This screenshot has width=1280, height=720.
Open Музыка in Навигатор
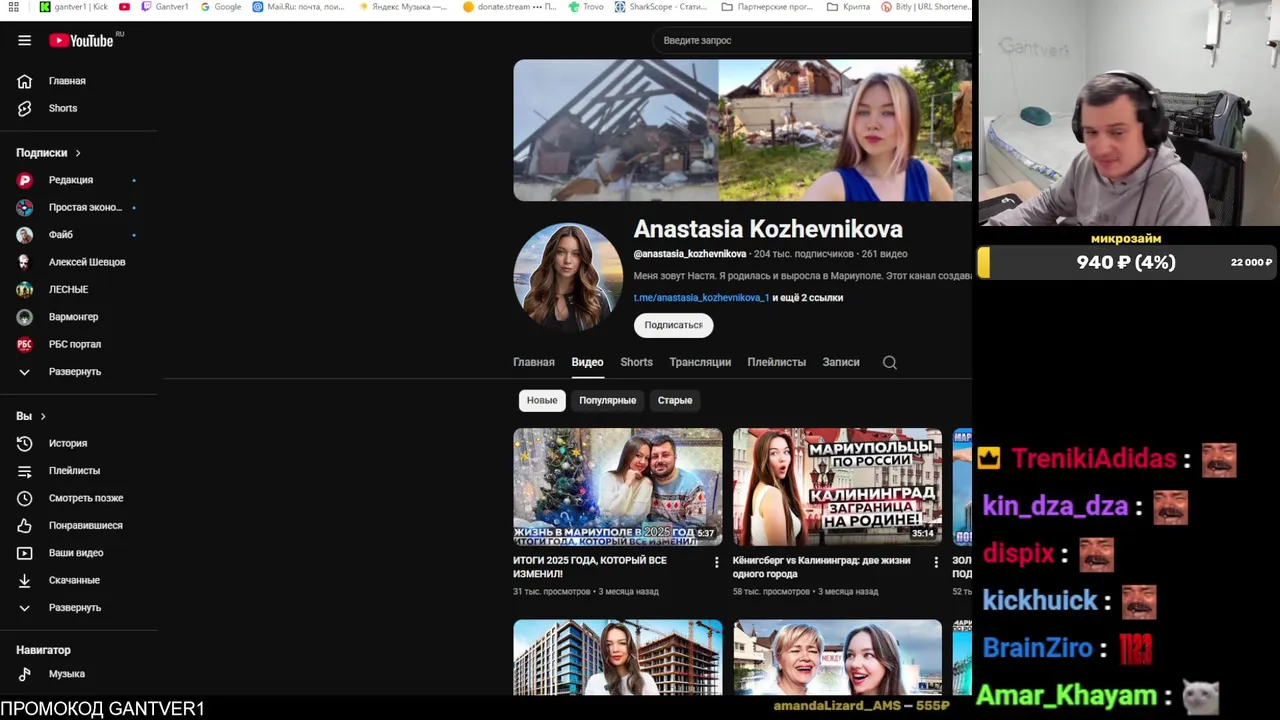pos(67,674)
